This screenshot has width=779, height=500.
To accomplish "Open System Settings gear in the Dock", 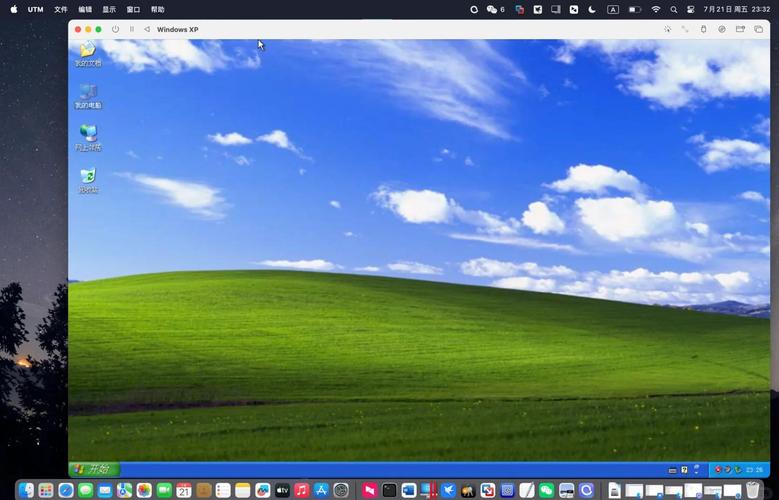I will pos(341,491).
